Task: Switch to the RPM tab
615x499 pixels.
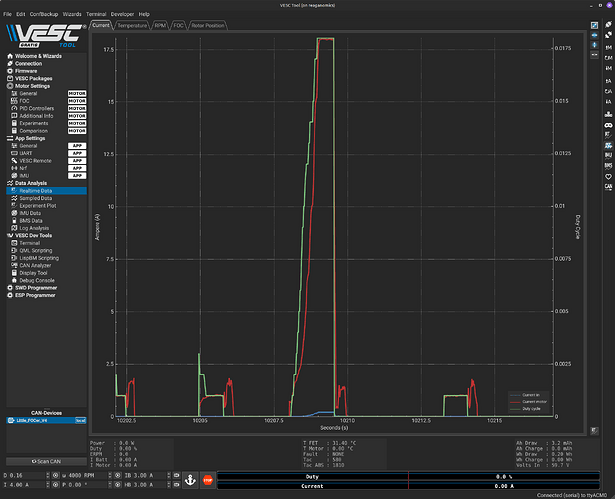Action: point(160,25)
